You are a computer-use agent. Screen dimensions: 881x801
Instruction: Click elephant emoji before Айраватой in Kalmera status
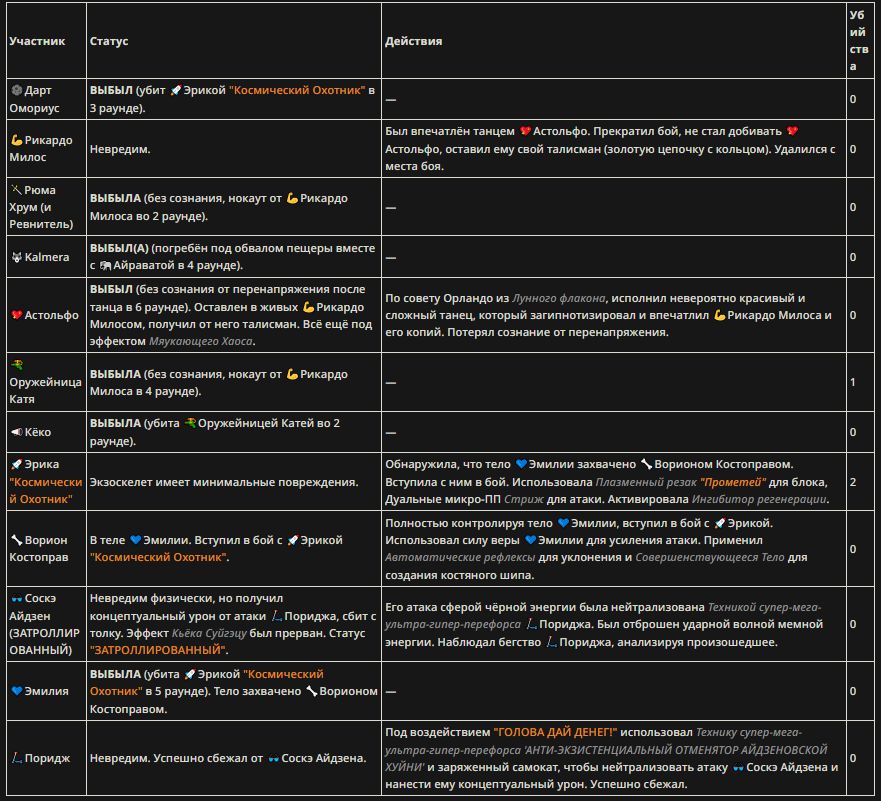[105, 266]
